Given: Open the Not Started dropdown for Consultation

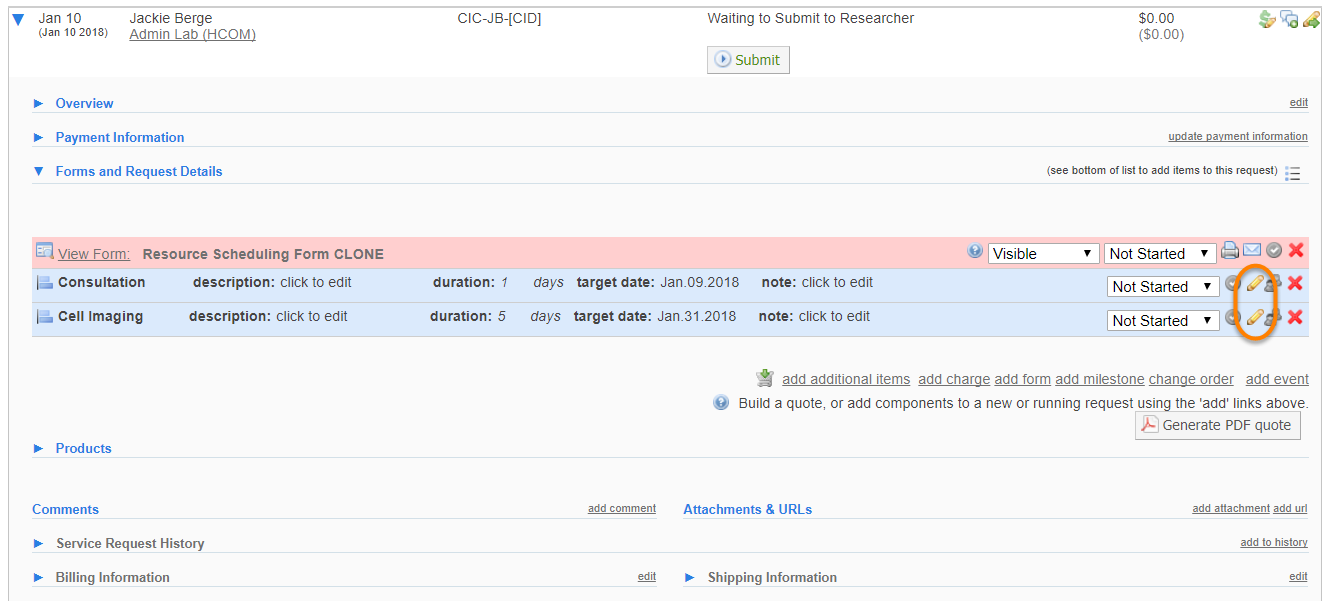Looking at the screenshot, I should tap(1163, 287).
